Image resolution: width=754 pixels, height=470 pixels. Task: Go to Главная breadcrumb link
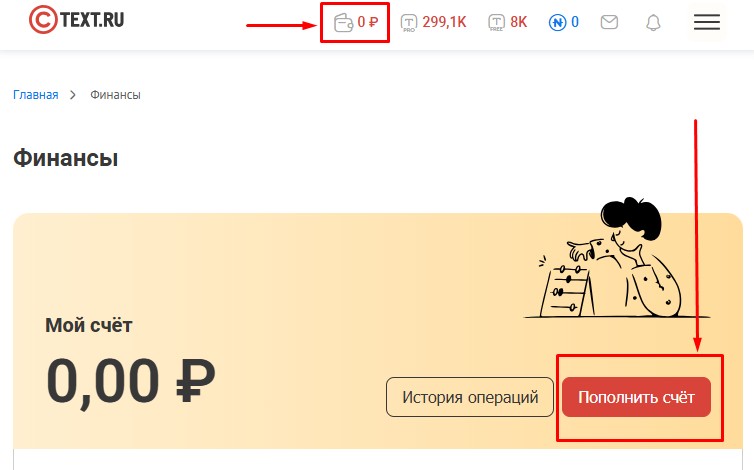pyautogui.click(x=36, y=95)
